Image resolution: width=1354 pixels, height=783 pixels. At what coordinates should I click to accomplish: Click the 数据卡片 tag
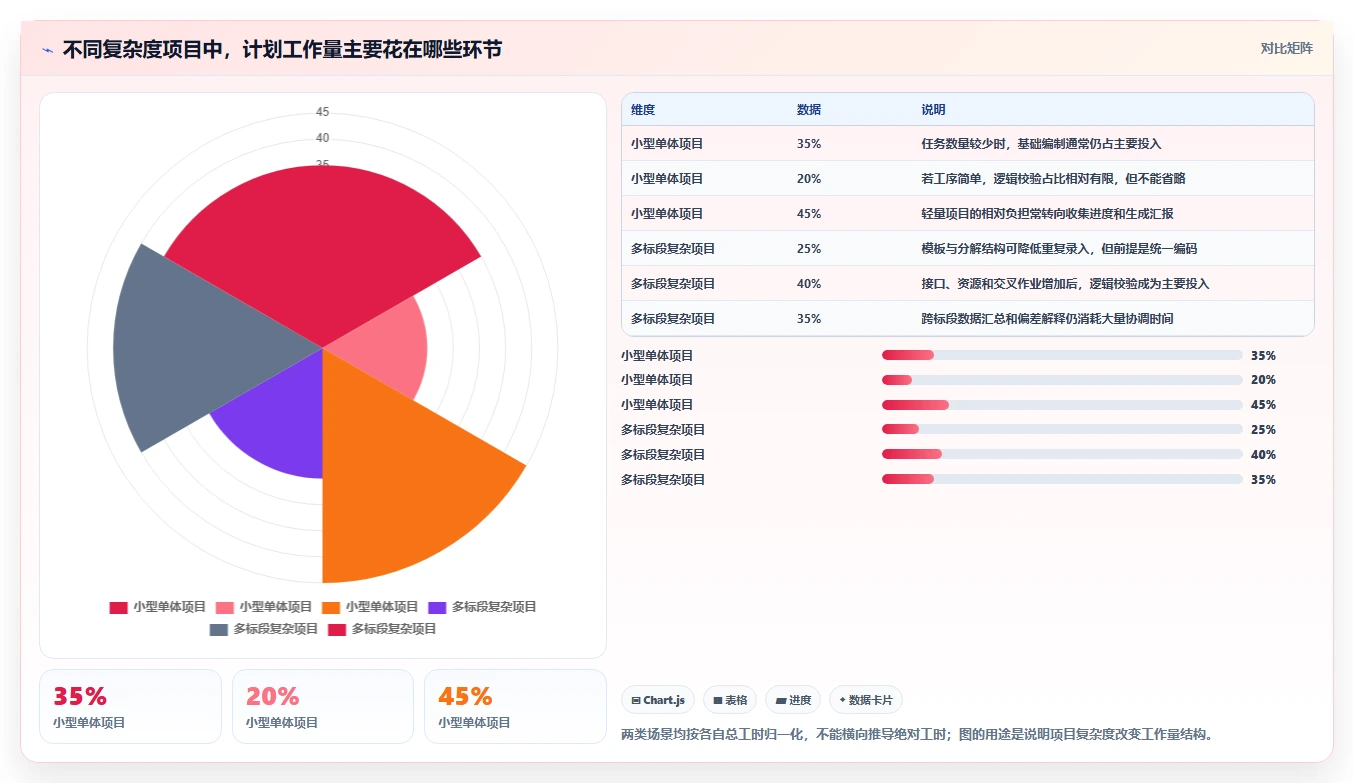tap(866, 700)
